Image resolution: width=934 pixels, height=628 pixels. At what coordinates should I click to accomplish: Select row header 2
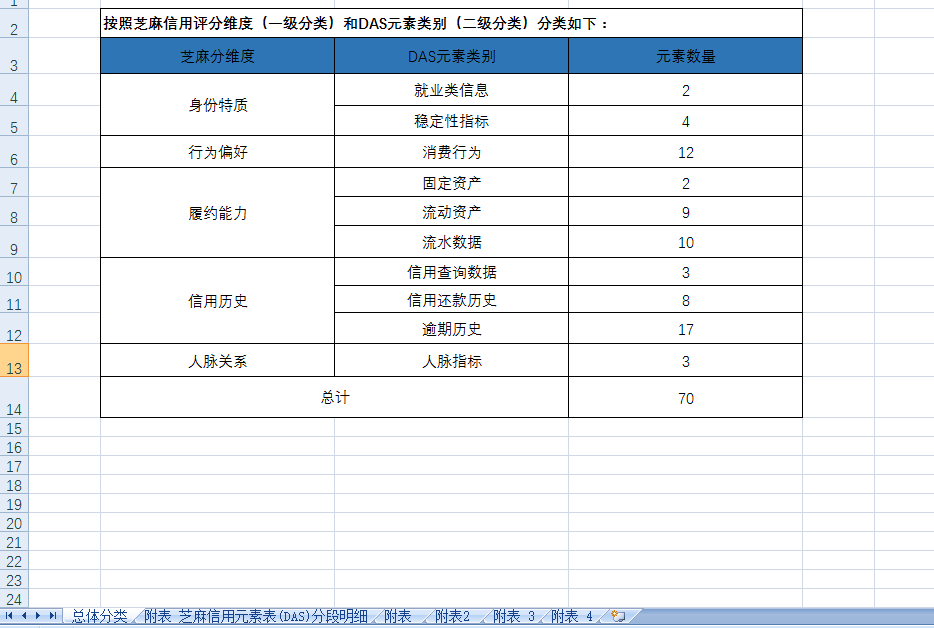coord(14,23)
